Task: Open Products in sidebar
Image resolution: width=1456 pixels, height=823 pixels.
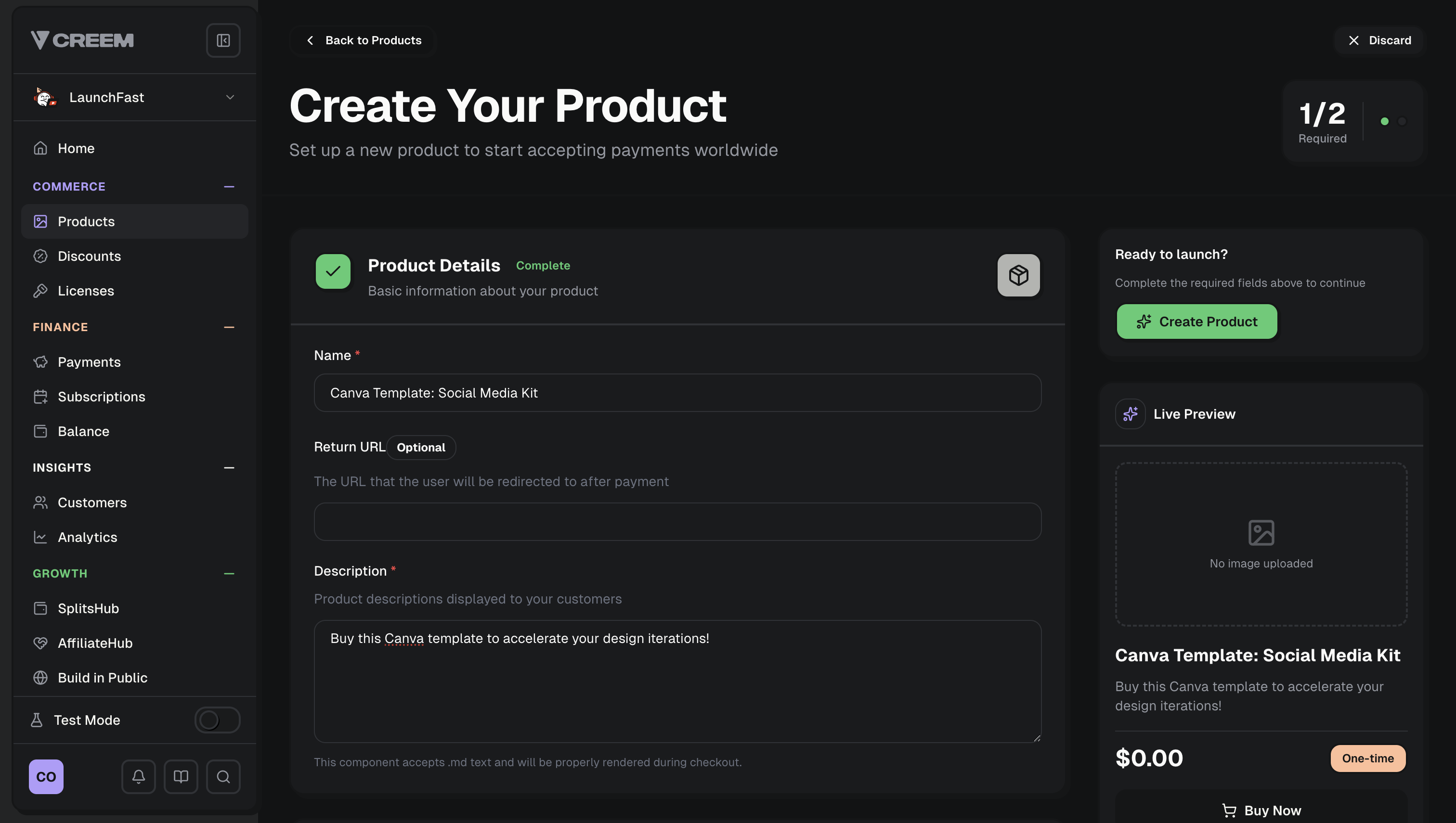Action: pos(134,221)
